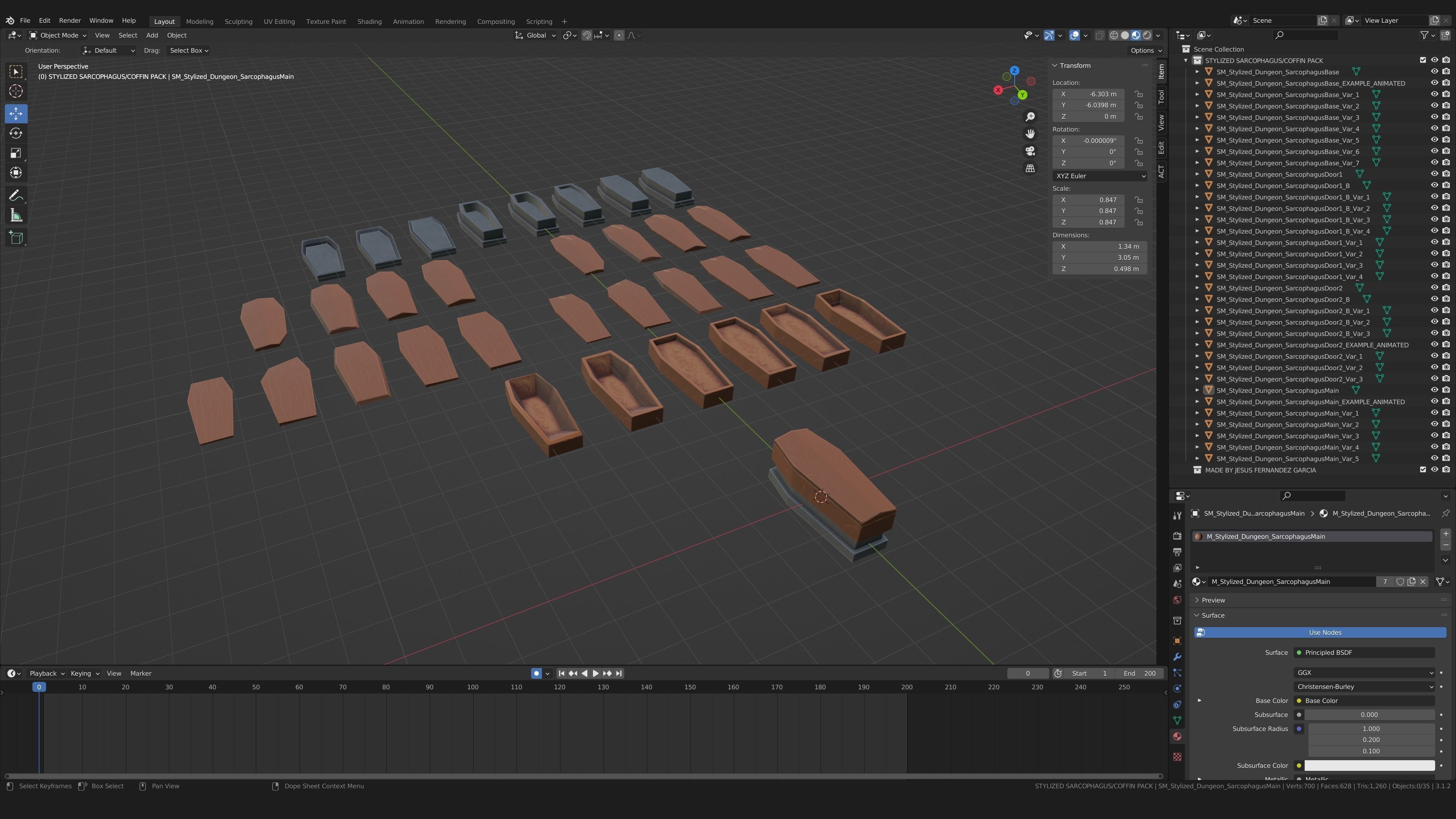Image resolution: width=1456 pixels, height=819 pixels.
Task: Switch to orthographic grid view icon
Action: 1031,168
